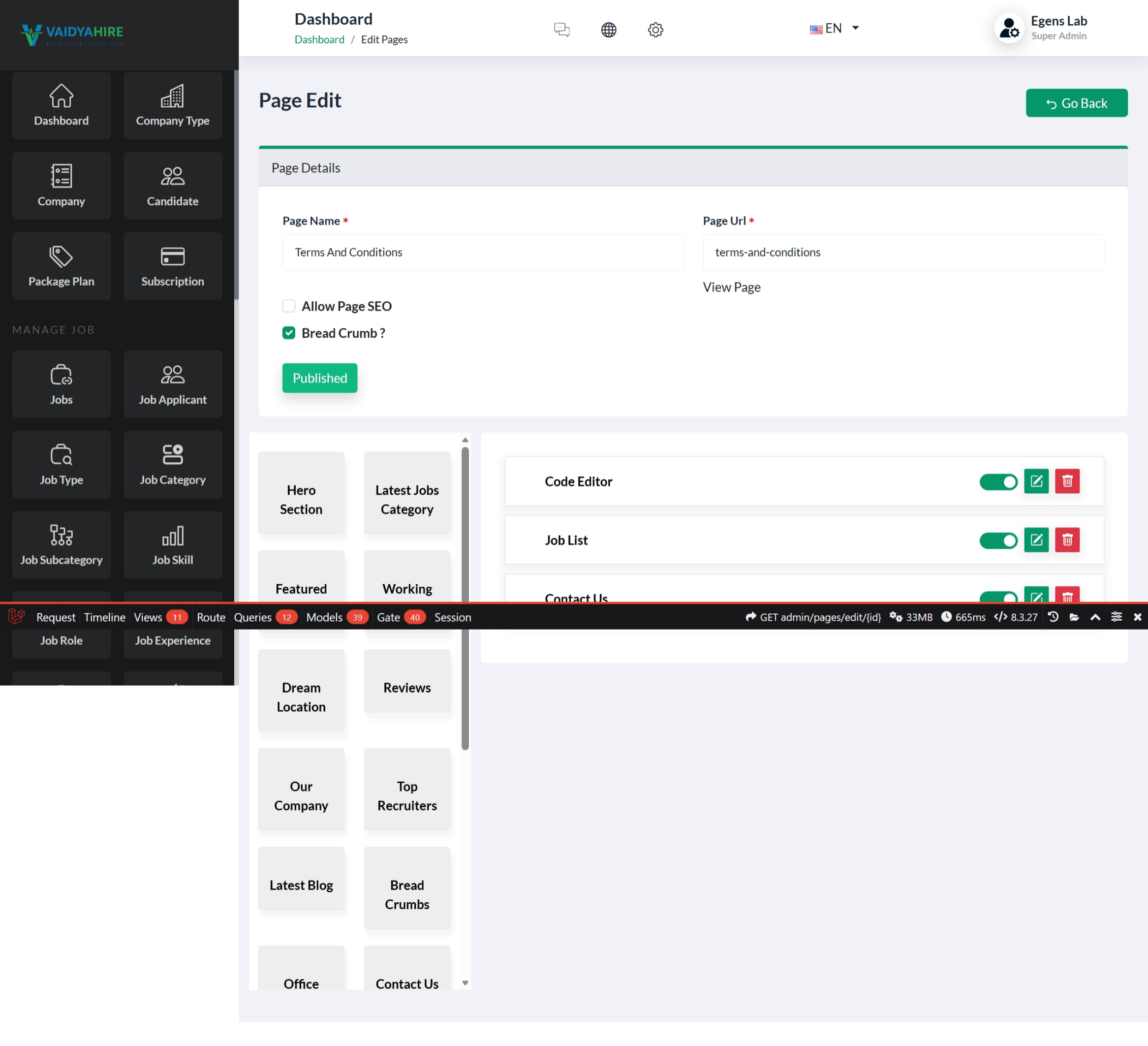Image resolution: width=1148 pixels, height=1046 pixels.
Task: Click the globe icon in header
Action: point(608,29)
